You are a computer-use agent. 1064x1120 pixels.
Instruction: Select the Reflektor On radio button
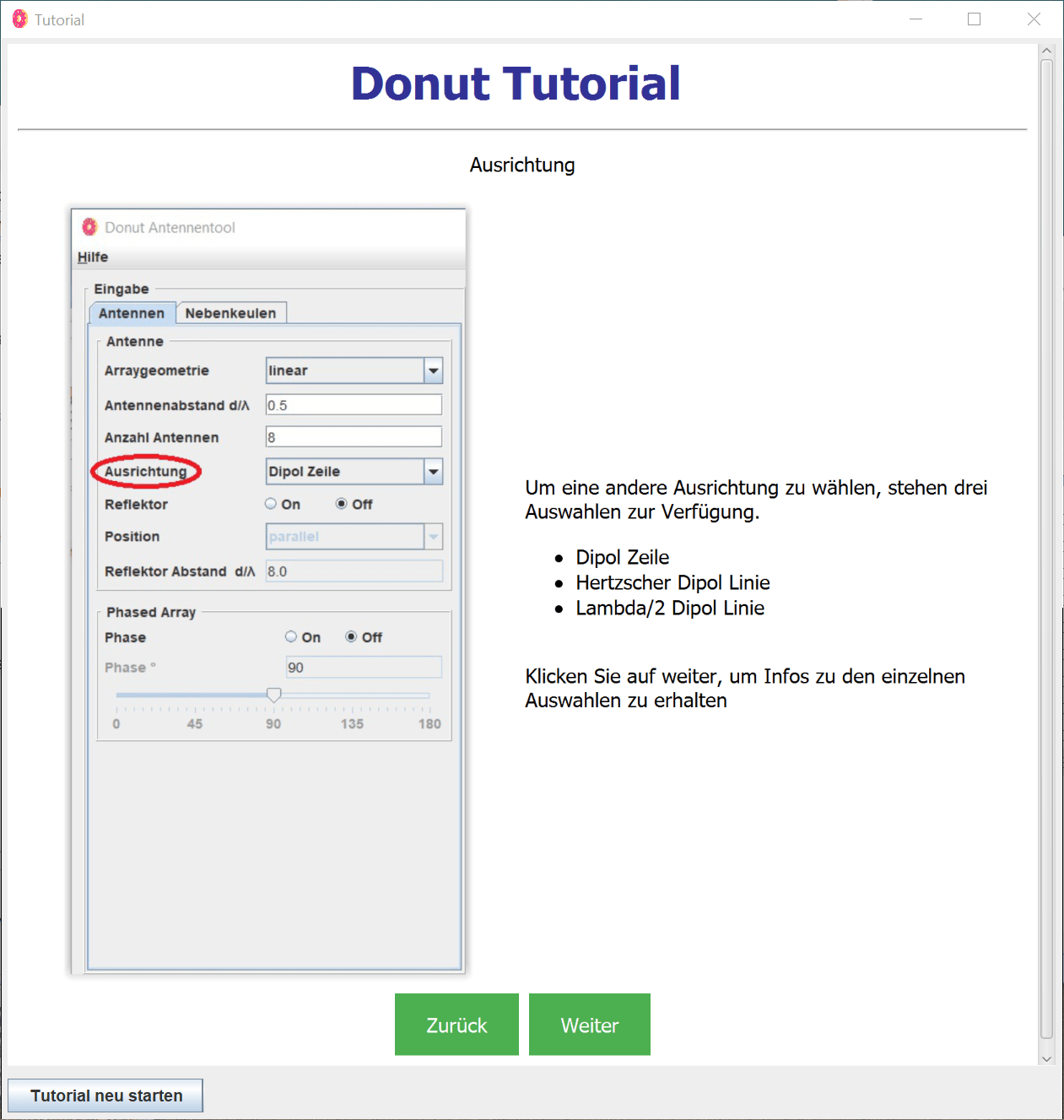[x=271, y=504]
